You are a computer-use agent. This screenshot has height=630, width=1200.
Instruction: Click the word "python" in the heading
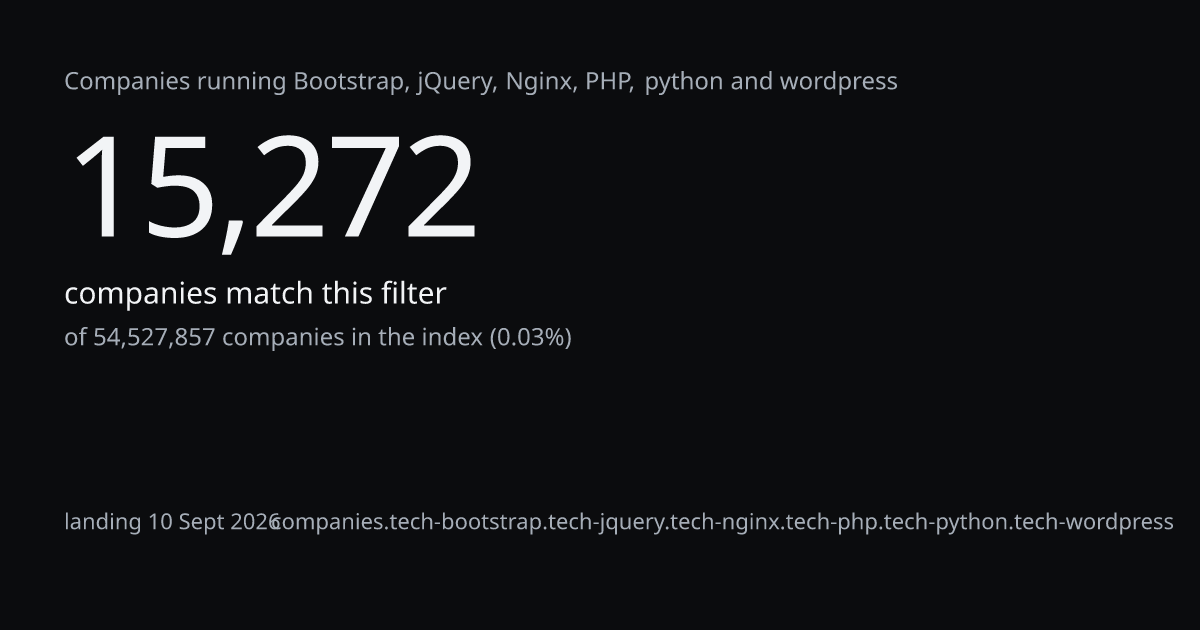coord(684,82)
